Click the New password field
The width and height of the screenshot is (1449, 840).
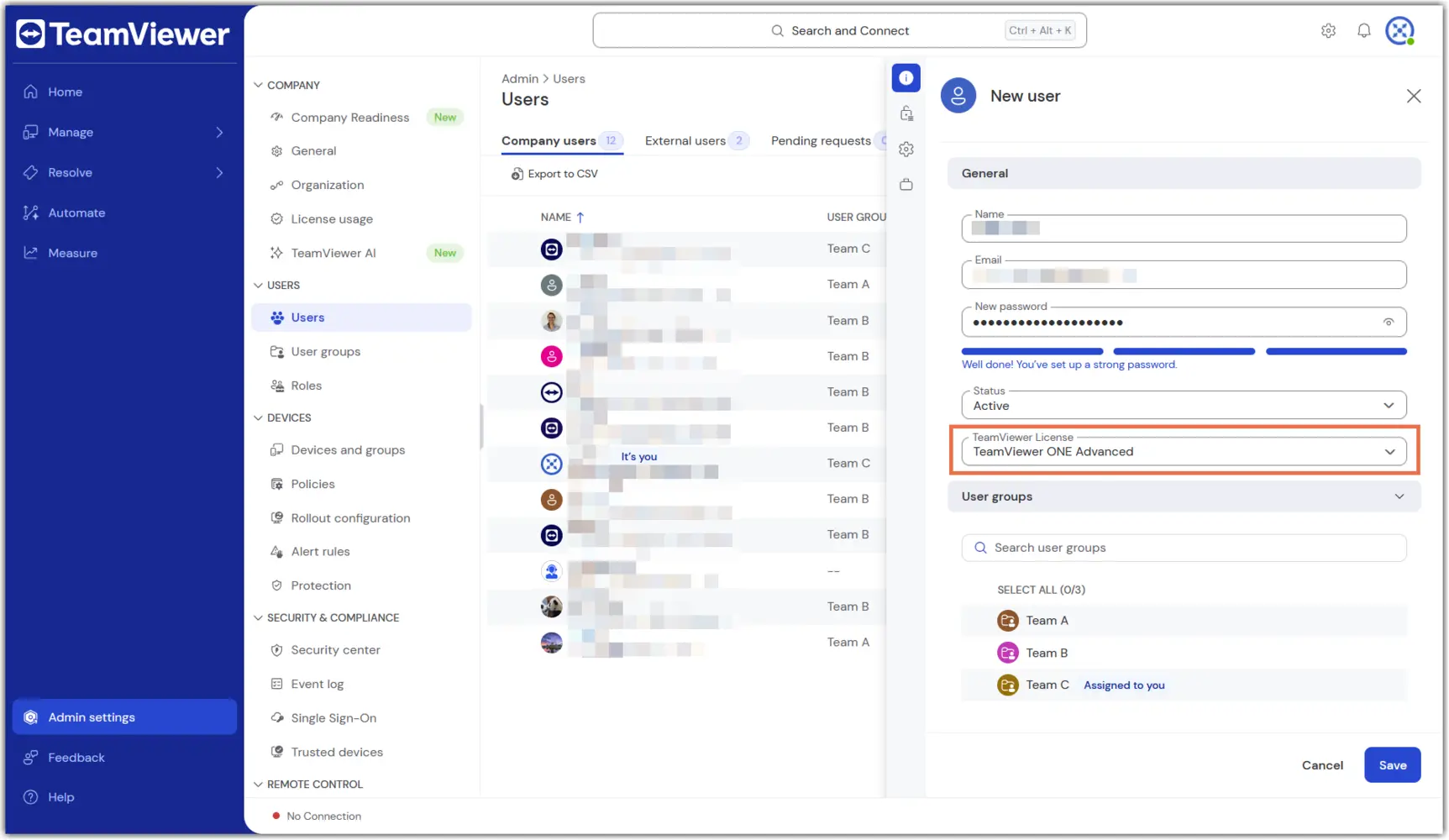click(1184, 322)
